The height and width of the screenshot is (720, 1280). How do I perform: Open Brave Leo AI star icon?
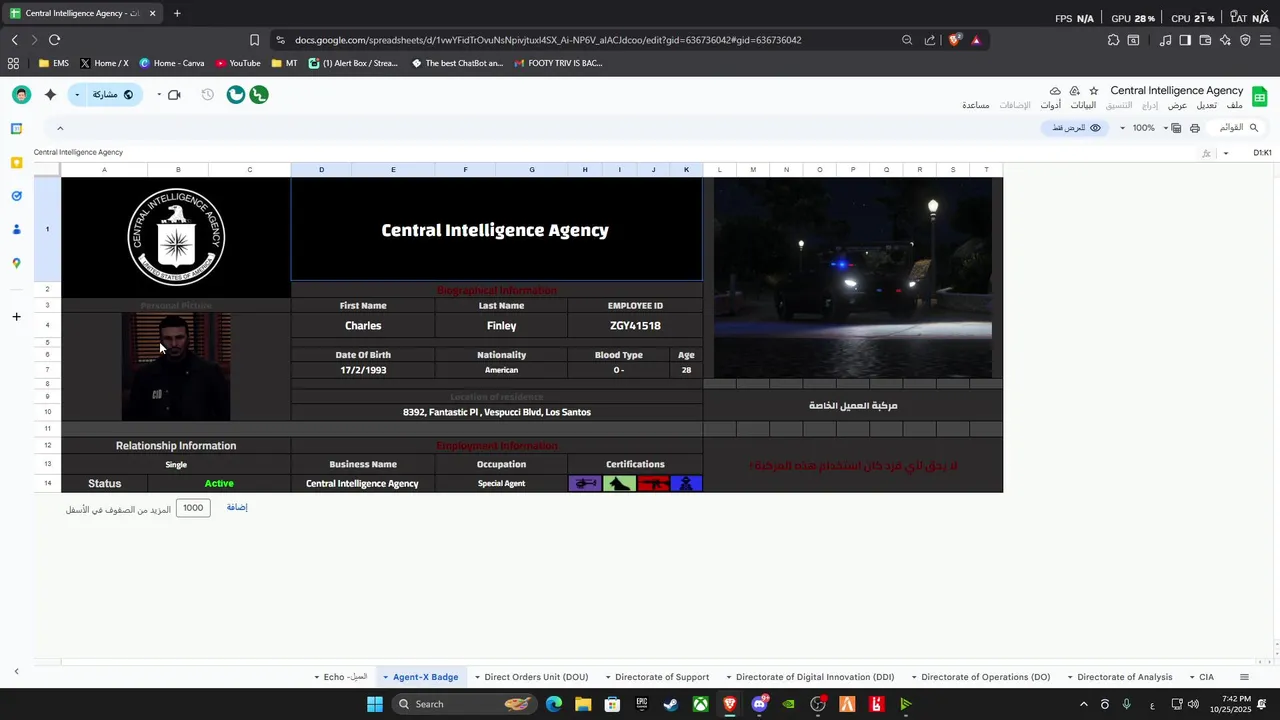click(1225, 40)
